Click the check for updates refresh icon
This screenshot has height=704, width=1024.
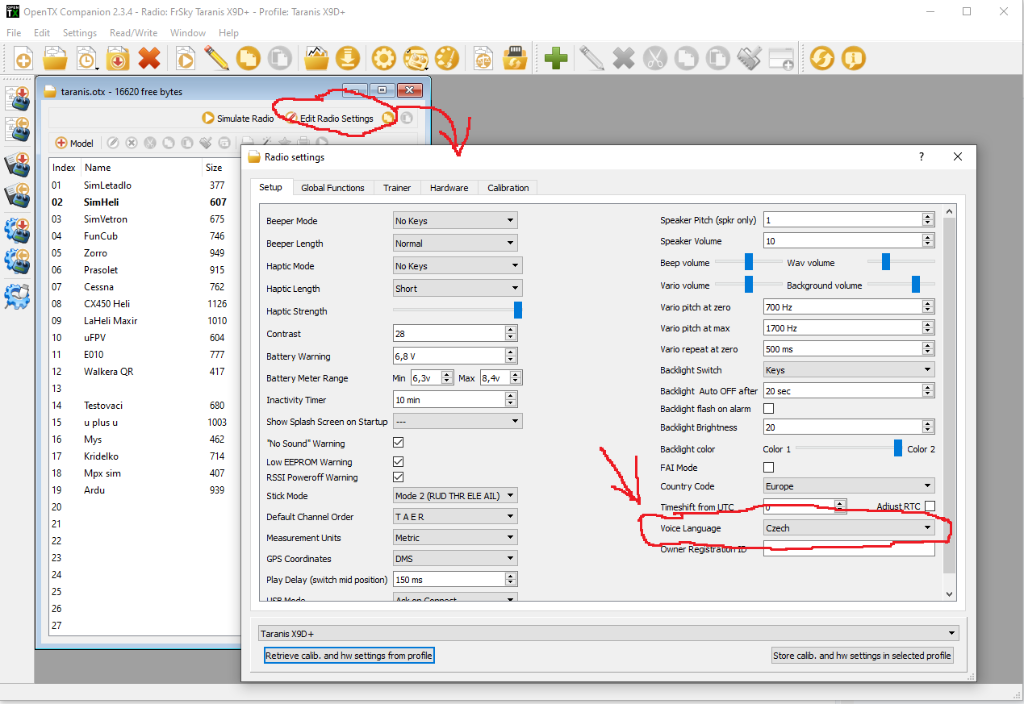pyautogui.click(x=821, y=58)
